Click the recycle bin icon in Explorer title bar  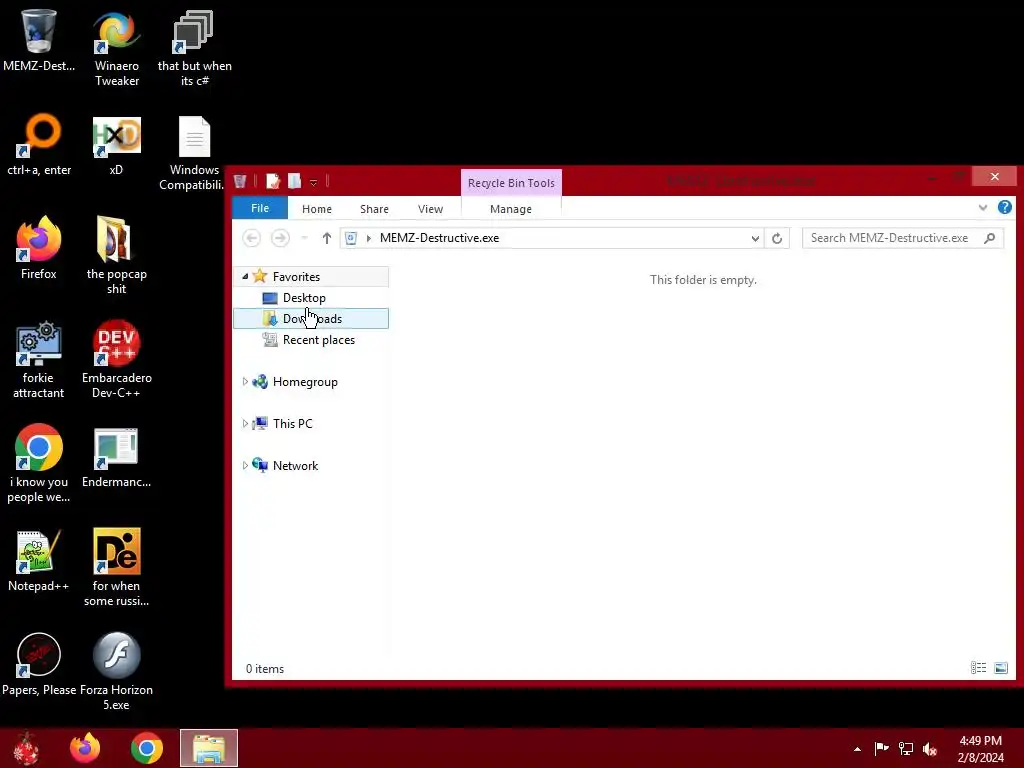(240, 181)
